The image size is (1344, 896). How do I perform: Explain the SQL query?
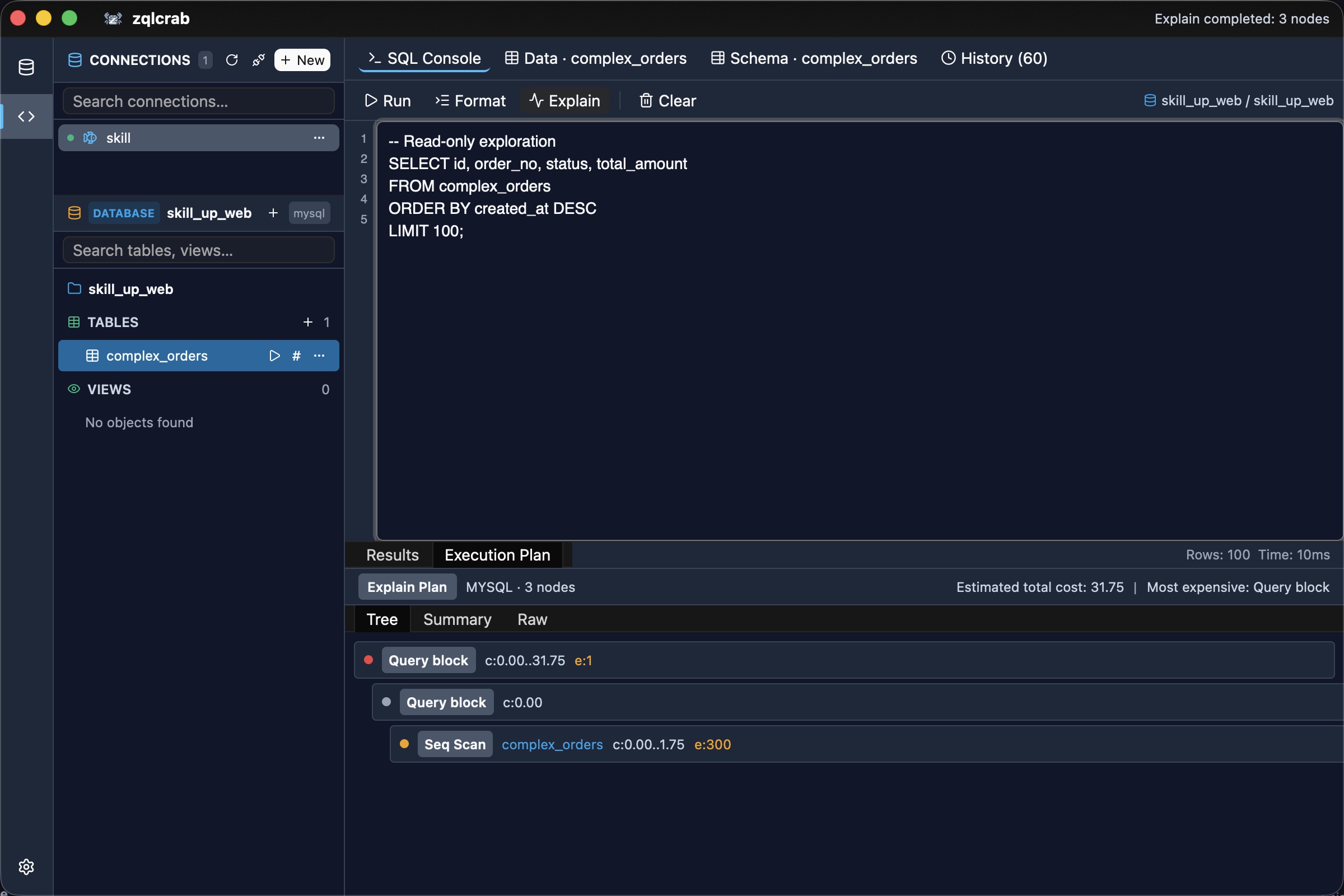(x=564, y=101)
